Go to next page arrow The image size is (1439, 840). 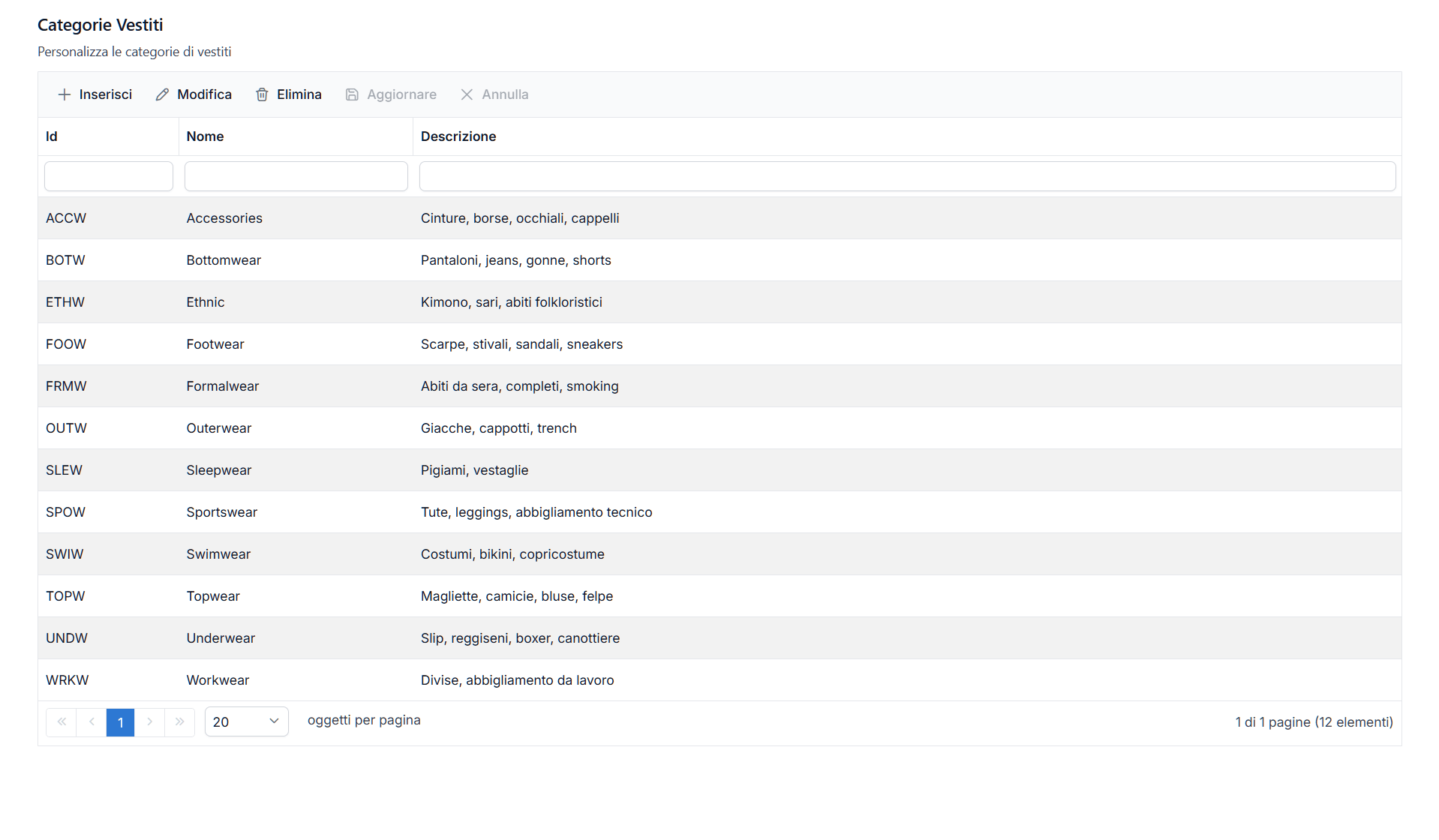(150, 722)
